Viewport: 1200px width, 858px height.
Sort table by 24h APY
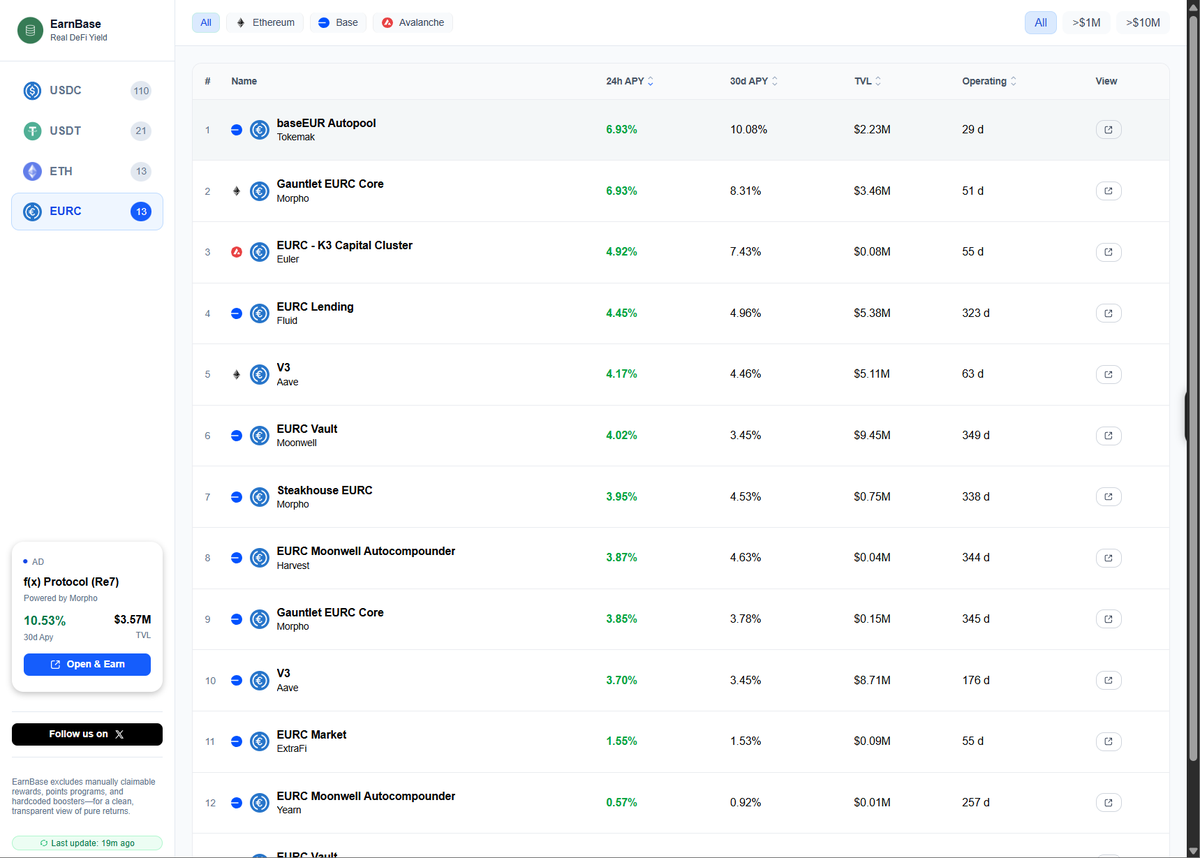630,81
